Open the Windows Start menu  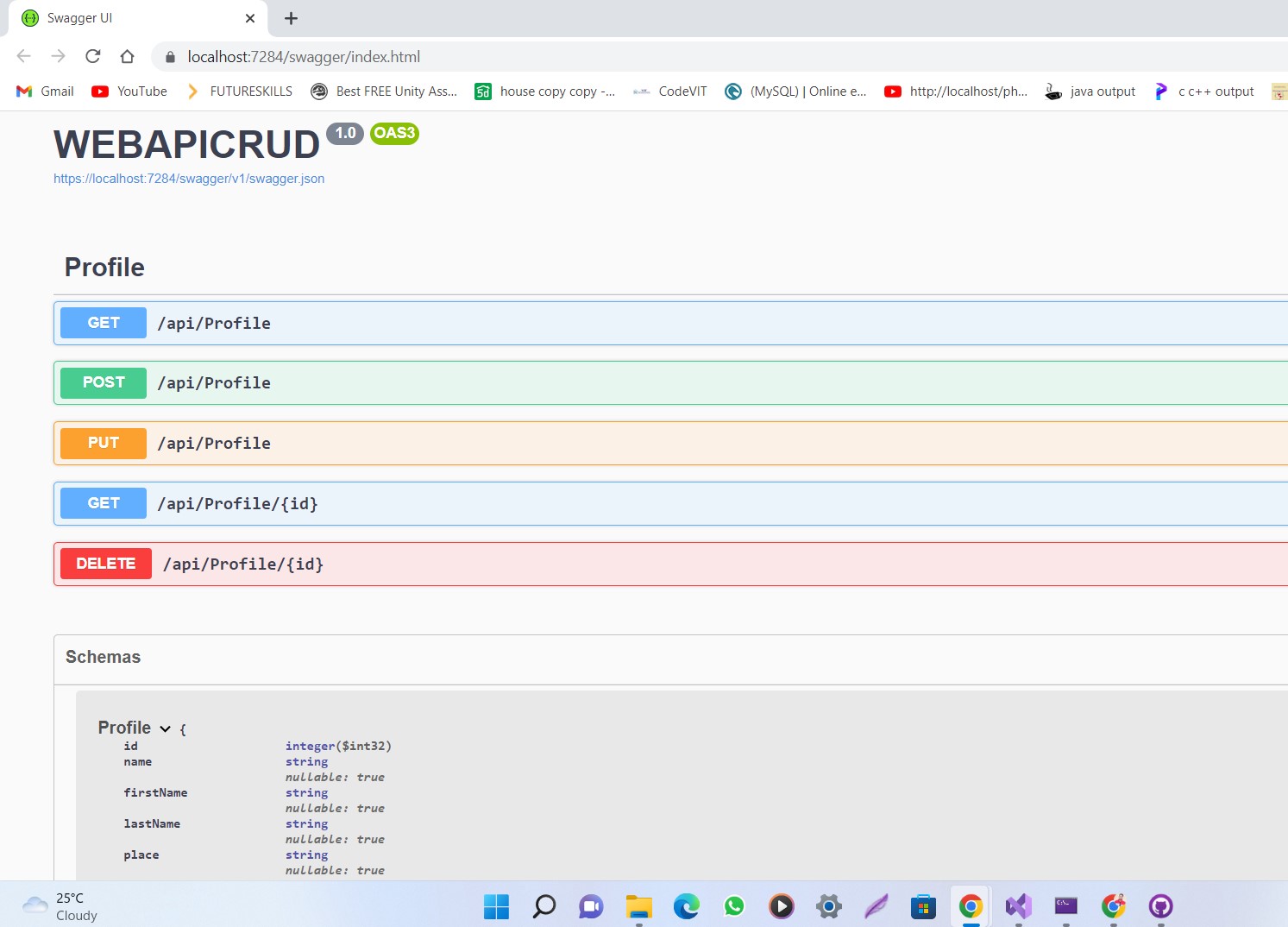click(496, 906)
